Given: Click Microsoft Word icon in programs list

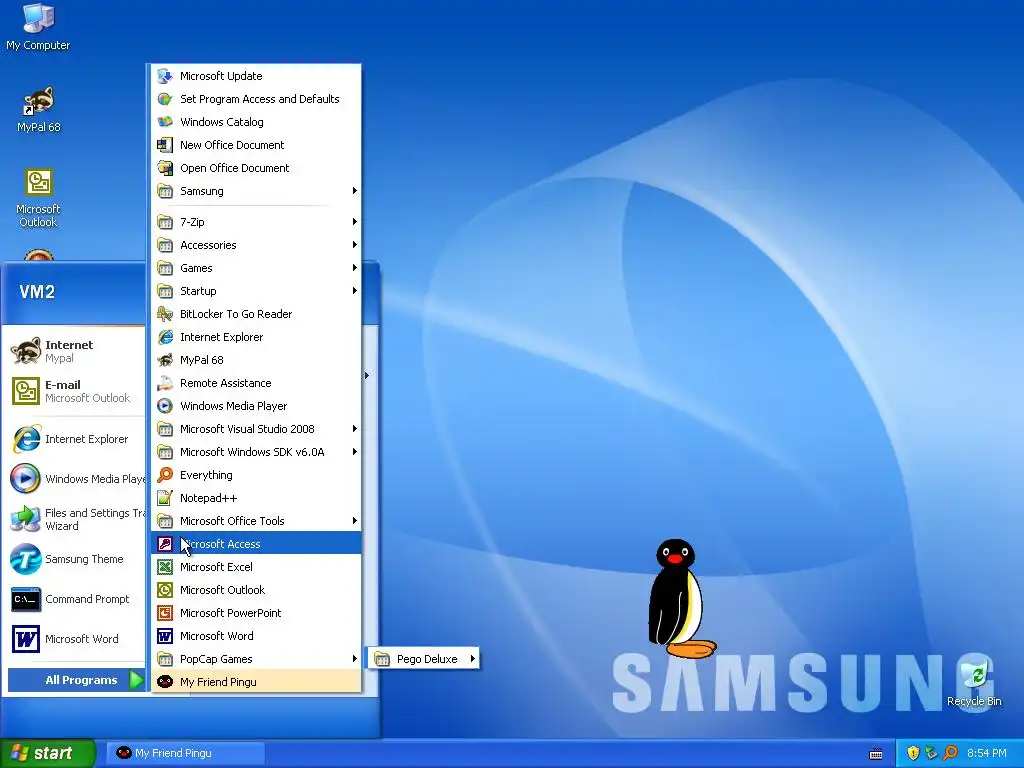Looking at the screenshot, I should pos(165,635).
